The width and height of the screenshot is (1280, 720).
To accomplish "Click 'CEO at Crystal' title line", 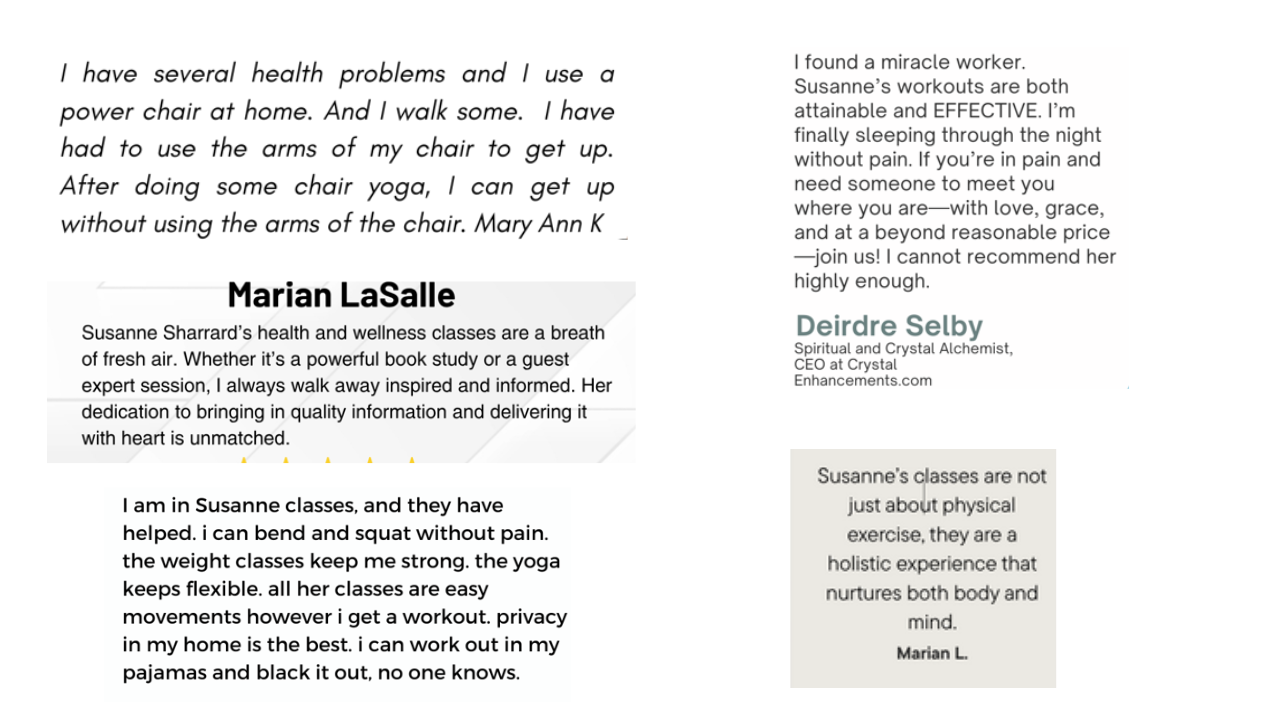I will 845,365.
